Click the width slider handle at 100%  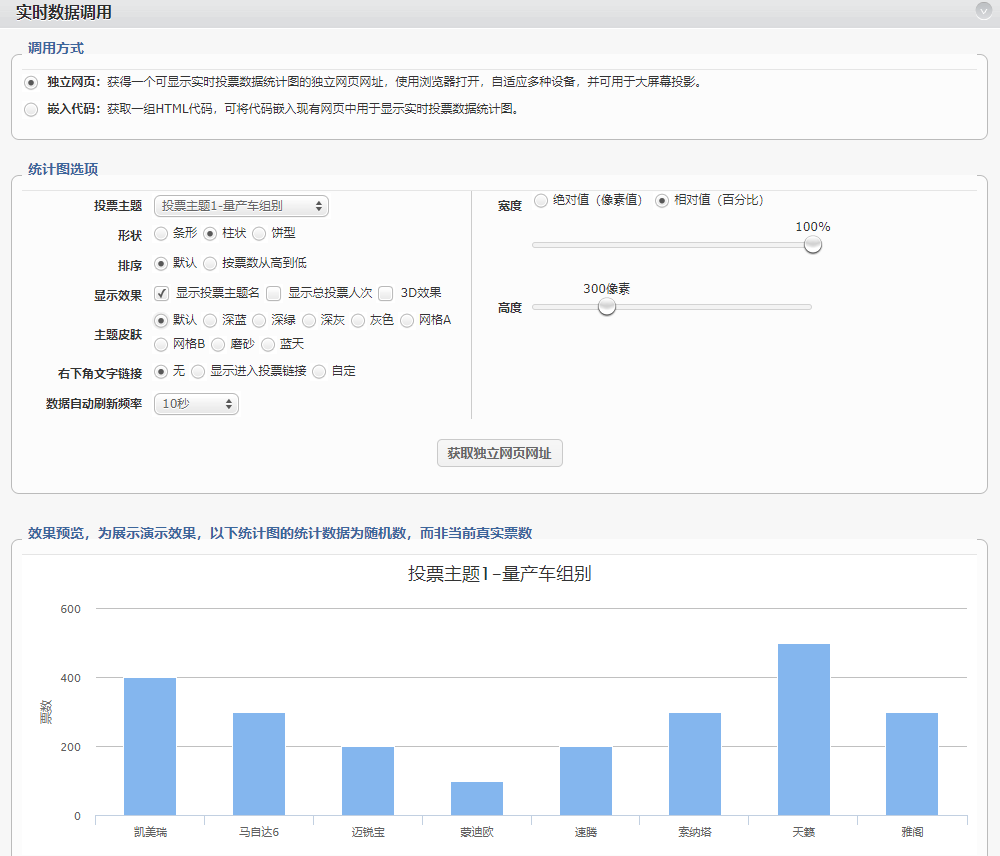point(813,245)
